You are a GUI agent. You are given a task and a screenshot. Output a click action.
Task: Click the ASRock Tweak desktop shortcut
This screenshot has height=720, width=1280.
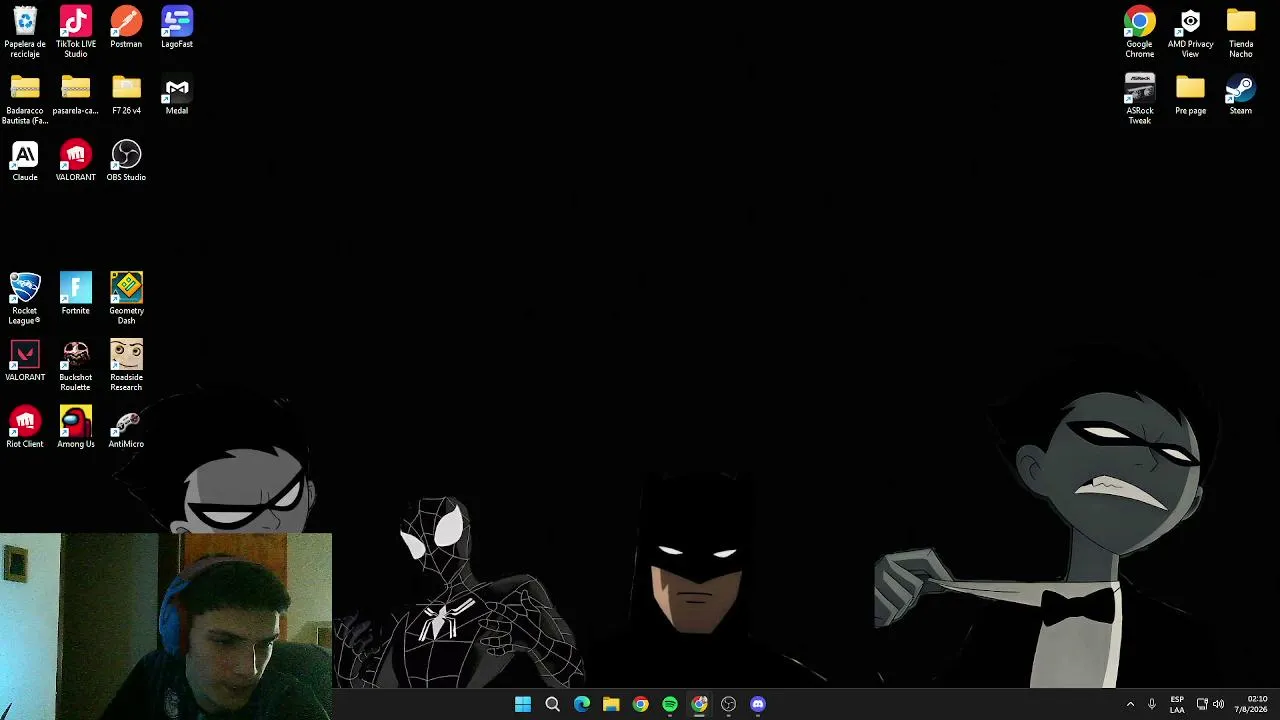(1140, 99)
